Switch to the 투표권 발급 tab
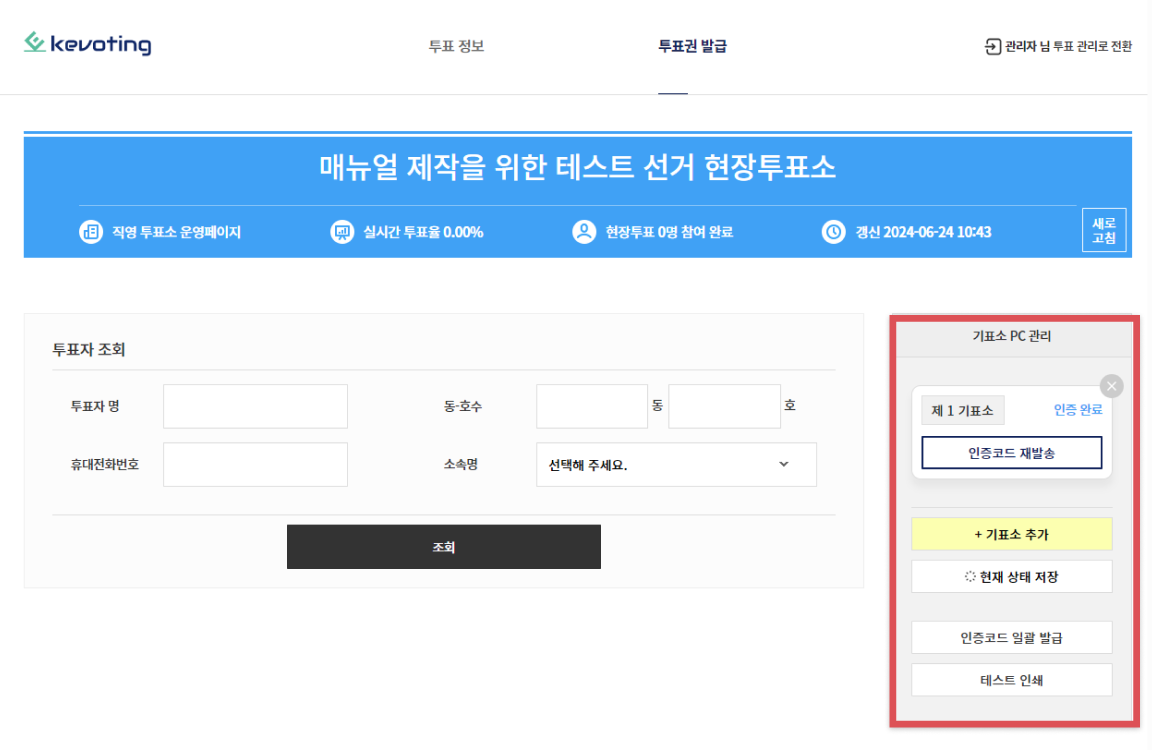This screenshot has height=750, width=1152. click(x=692, y=46)
